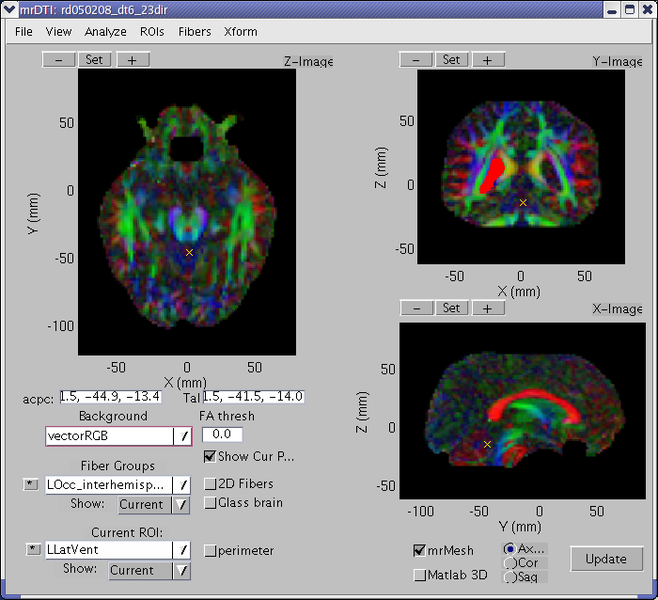658x600 pixels.
Task: Enable the 2D Fibers checkbox
Action: [x=210, y=484]
